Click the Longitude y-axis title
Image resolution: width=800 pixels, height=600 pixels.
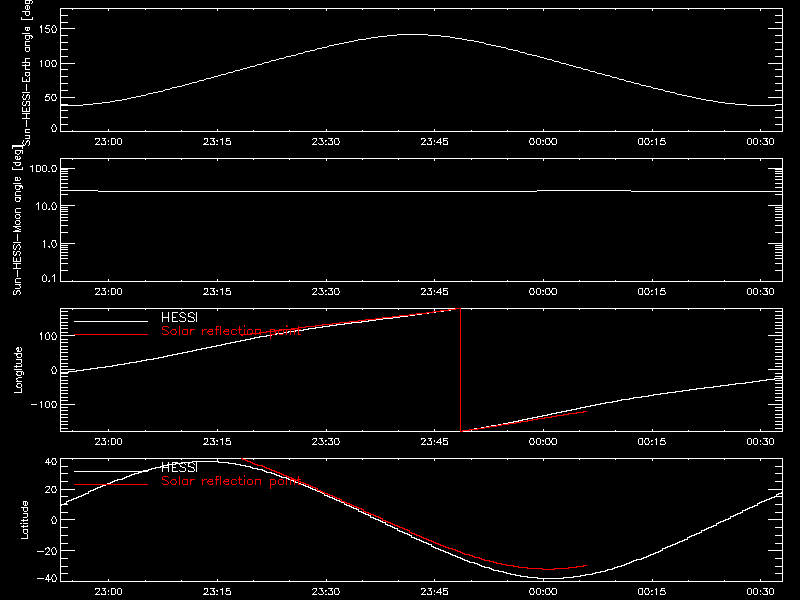(18, 370)
